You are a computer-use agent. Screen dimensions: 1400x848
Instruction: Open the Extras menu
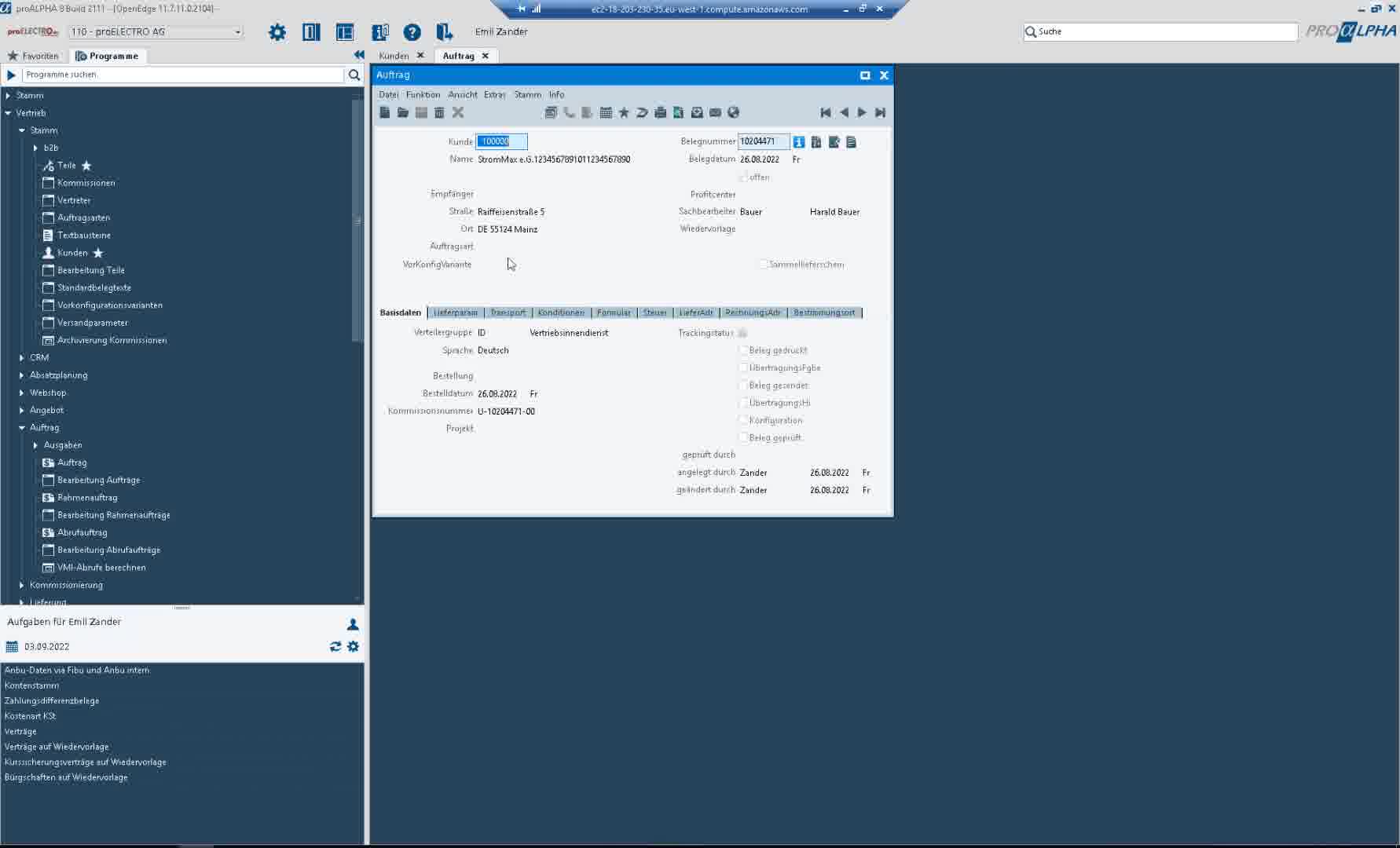tap(494, 94)
